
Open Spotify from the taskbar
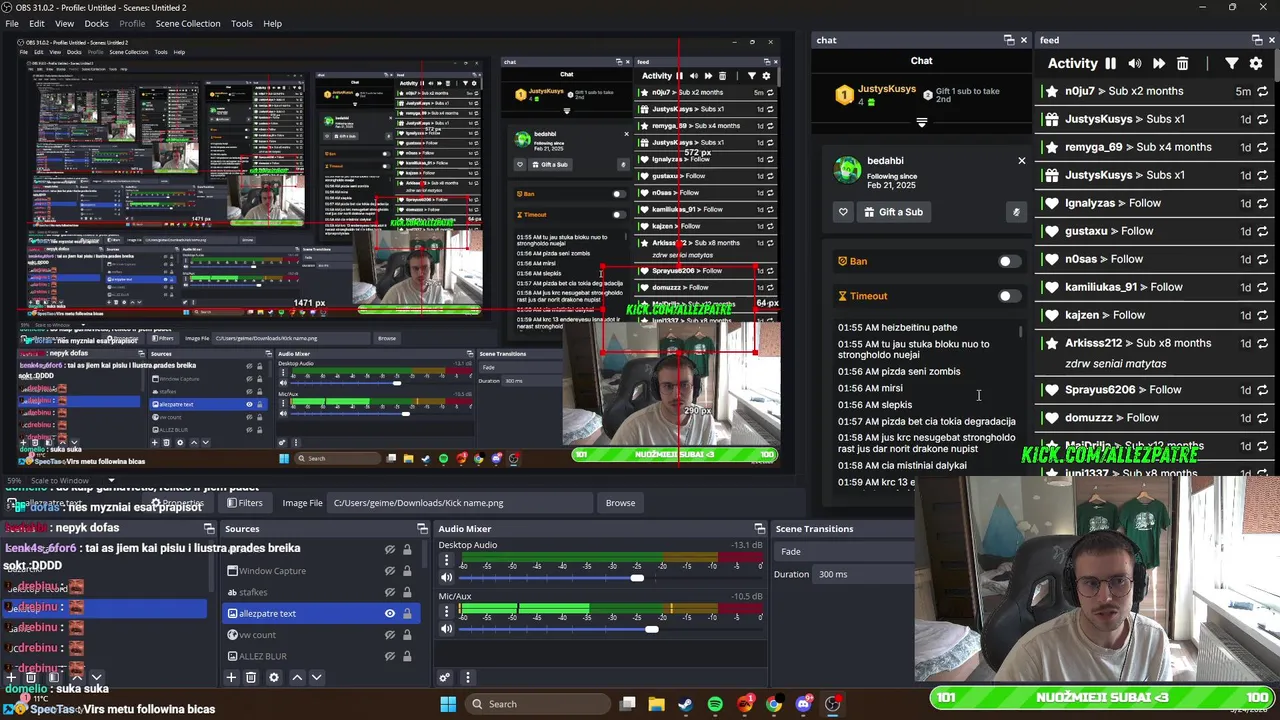(x=715, y=704)
